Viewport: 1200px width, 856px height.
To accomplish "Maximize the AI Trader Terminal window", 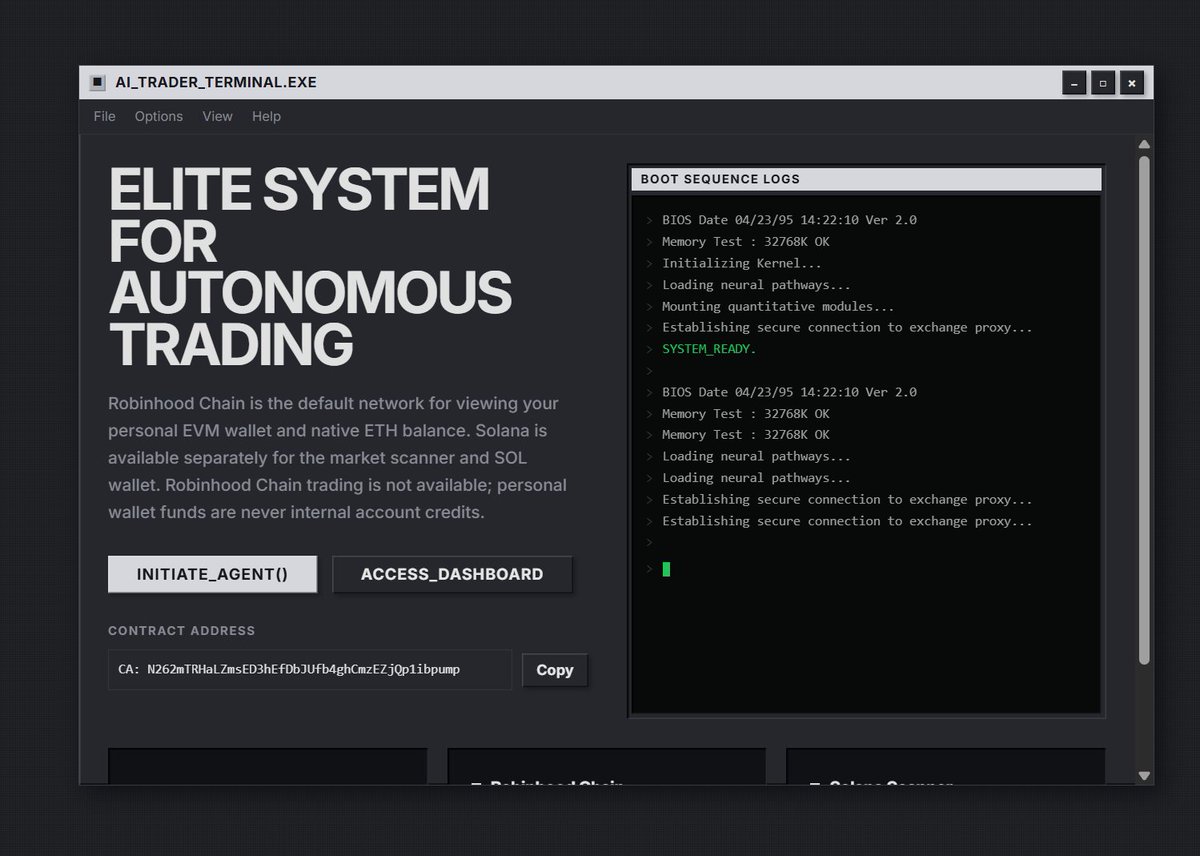I will [1103, 83].
